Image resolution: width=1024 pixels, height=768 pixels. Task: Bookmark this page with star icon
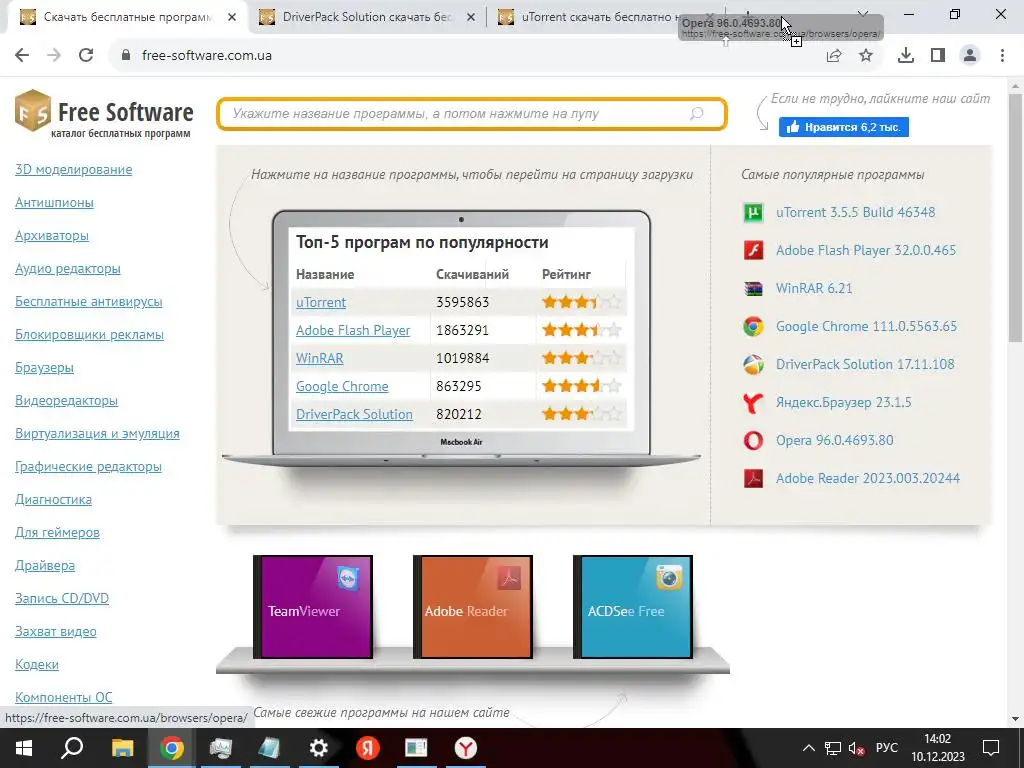866,56
